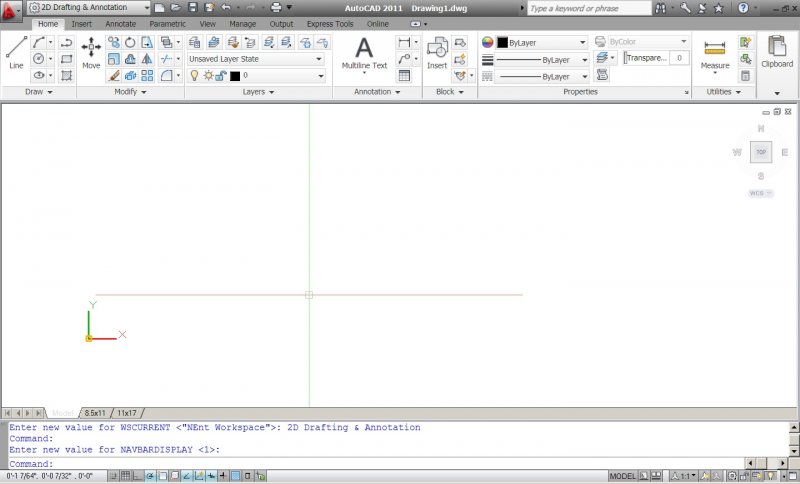Click the Scale tool icon

tap(114, 59)
